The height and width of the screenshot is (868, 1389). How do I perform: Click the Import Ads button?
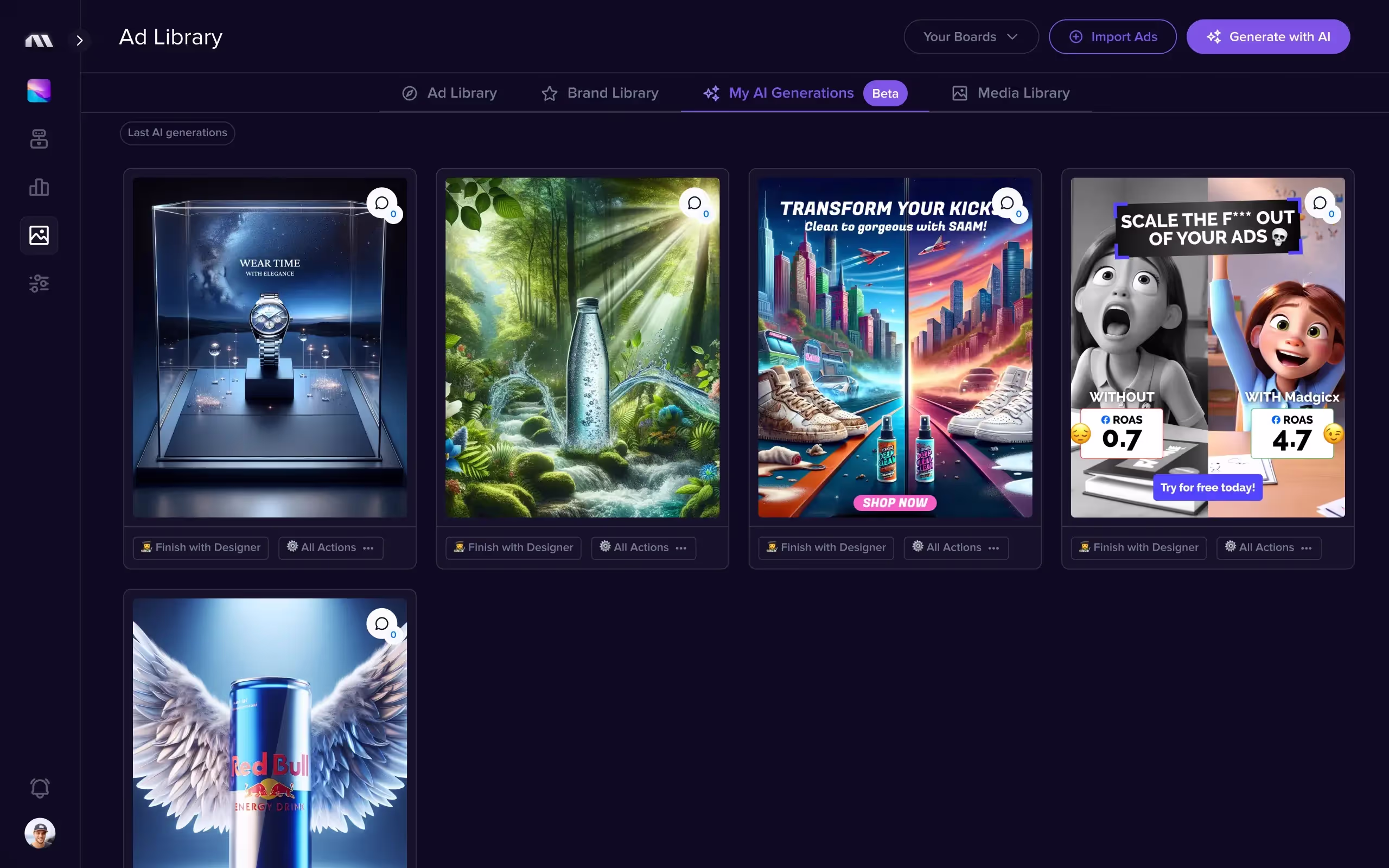[1112, 37]
